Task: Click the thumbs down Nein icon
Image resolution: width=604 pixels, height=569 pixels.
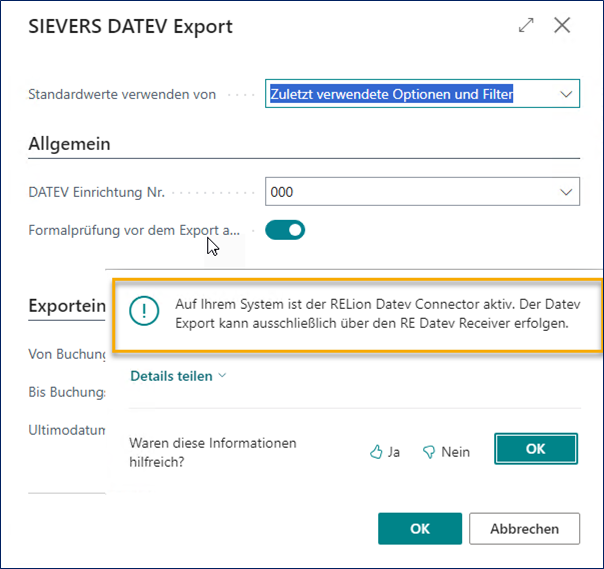Action: (429, 452)
